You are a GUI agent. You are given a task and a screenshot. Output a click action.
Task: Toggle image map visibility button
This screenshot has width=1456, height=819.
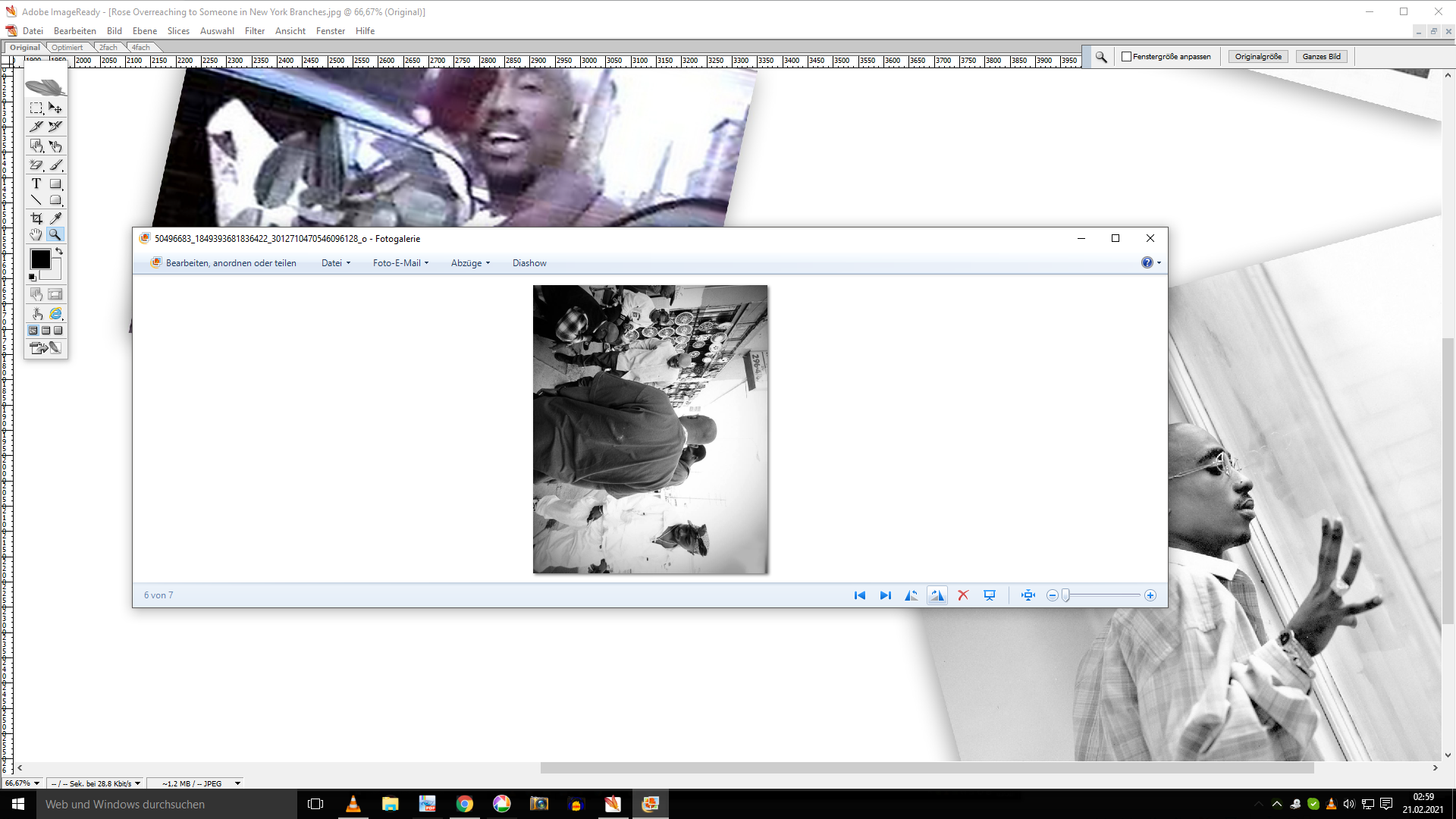coord(36,294)
